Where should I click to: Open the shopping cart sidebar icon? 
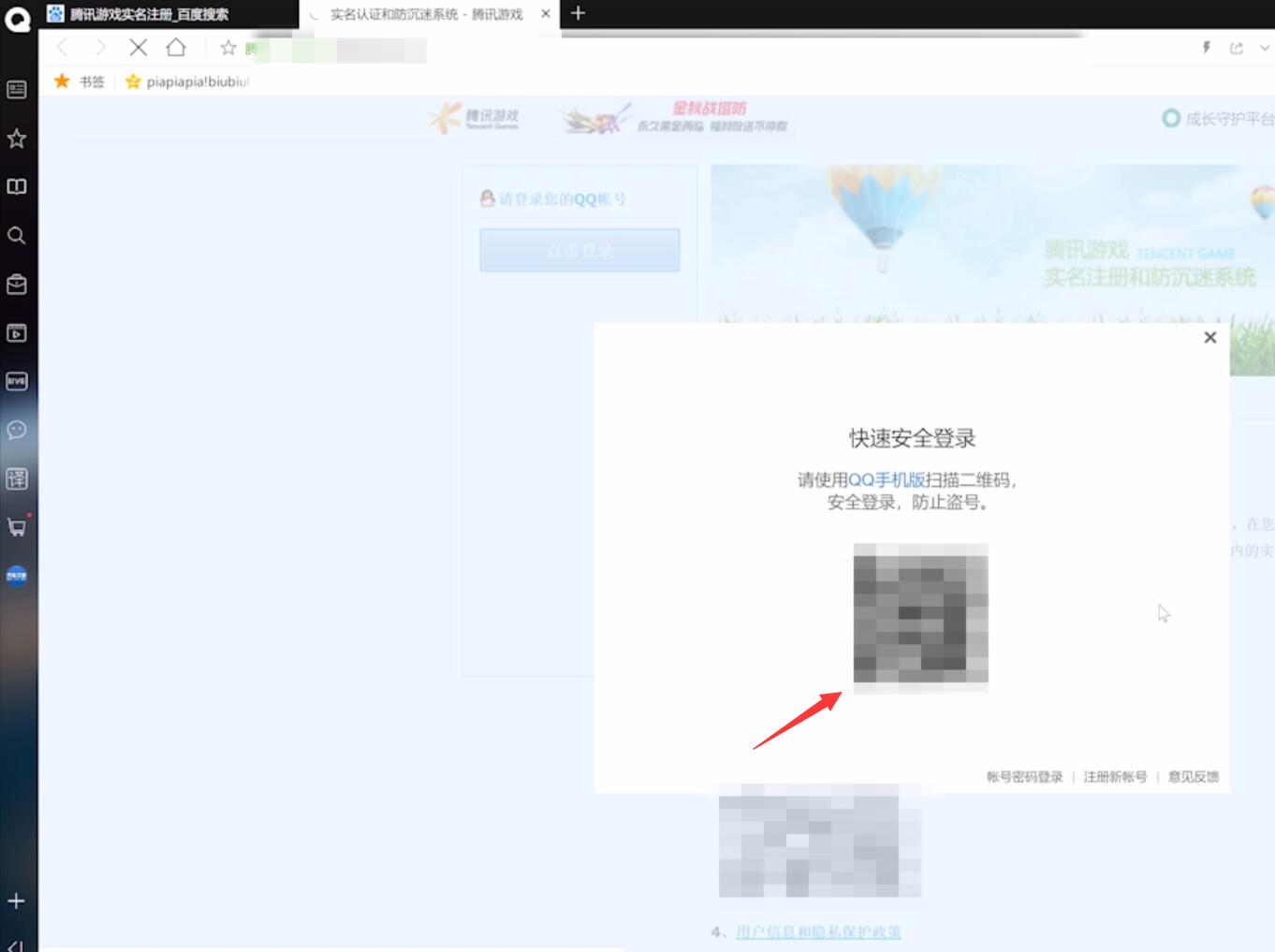17,527
